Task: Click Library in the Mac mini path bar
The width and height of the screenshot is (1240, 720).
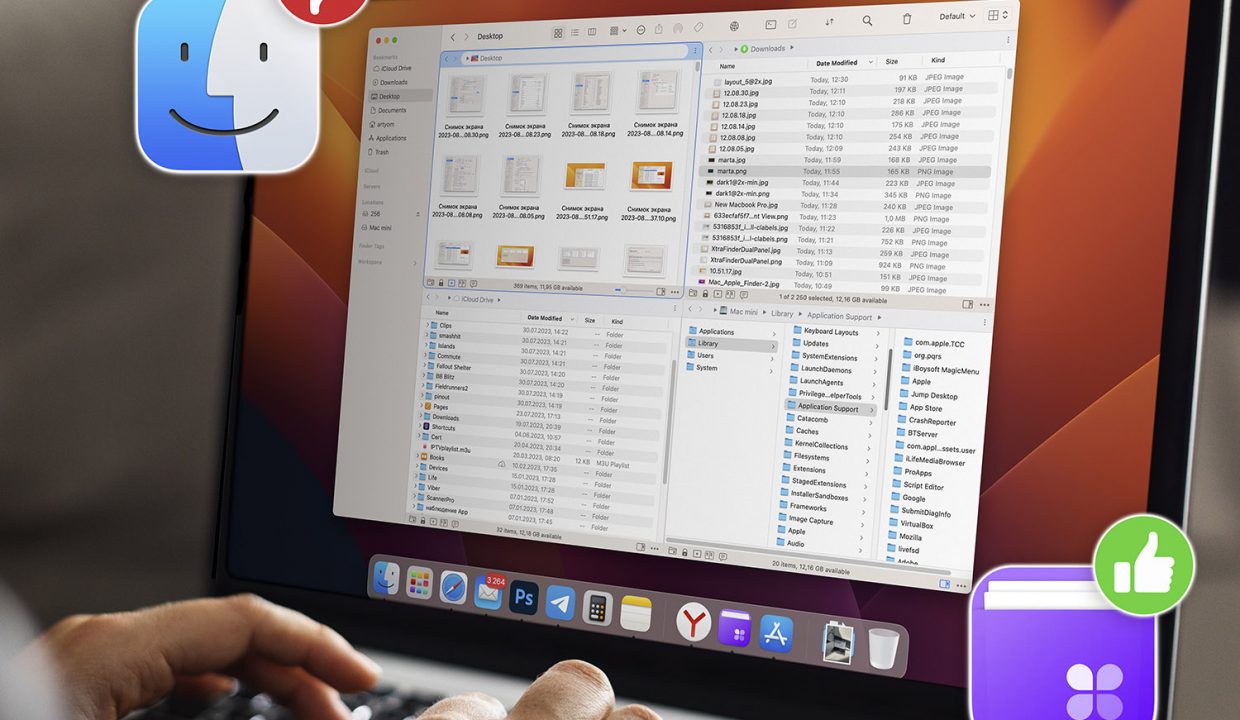Action: pos(782,314)
